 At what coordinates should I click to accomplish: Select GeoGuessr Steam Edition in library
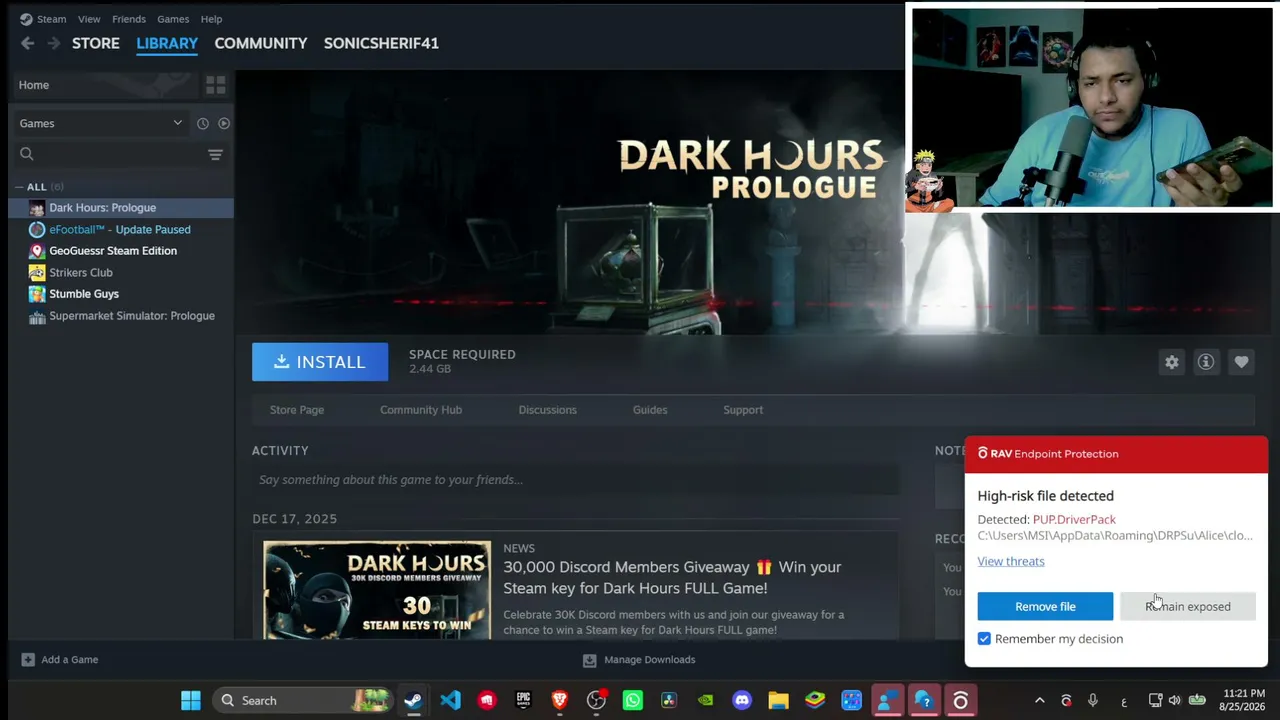[x=121, y=251]
